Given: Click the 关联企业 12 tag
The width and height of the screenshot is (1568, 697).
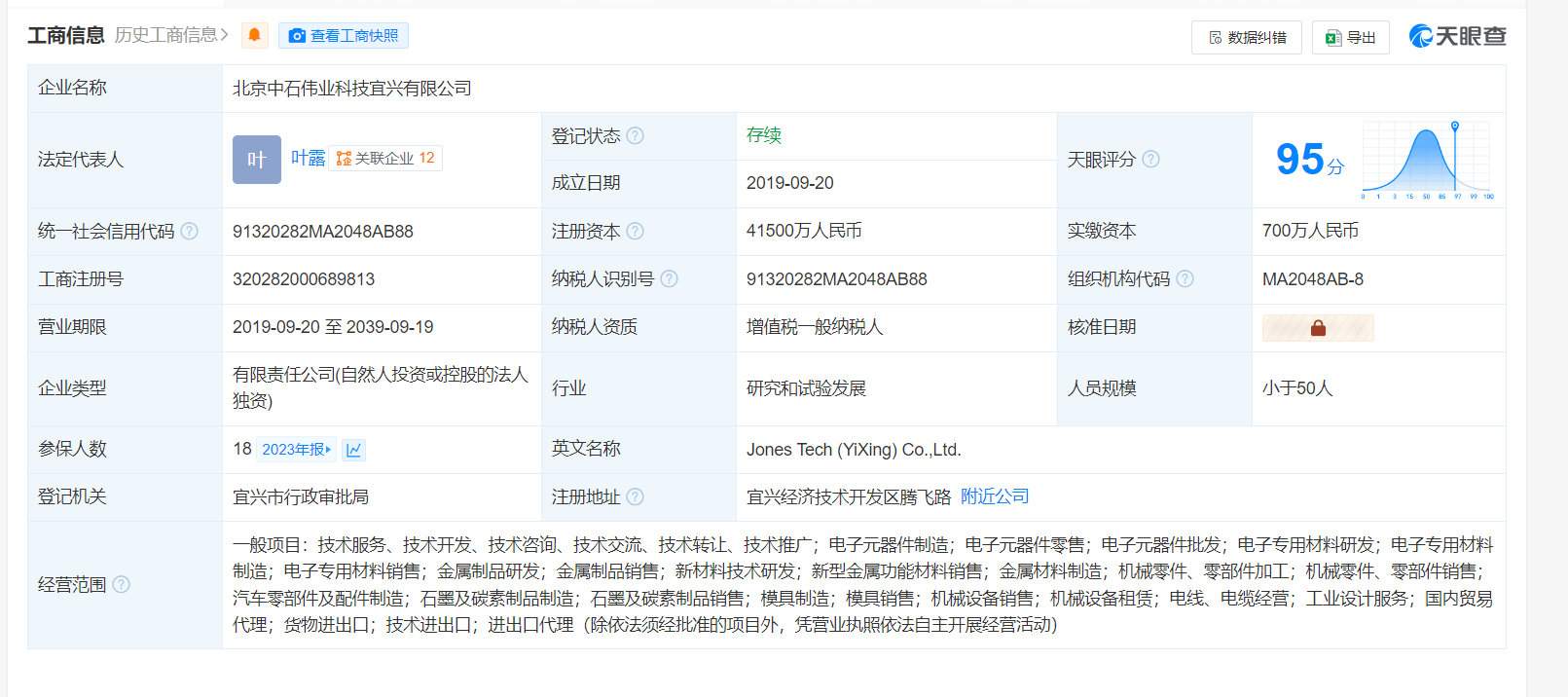Looking at the screenshot, I should click(x=385, y=158).
